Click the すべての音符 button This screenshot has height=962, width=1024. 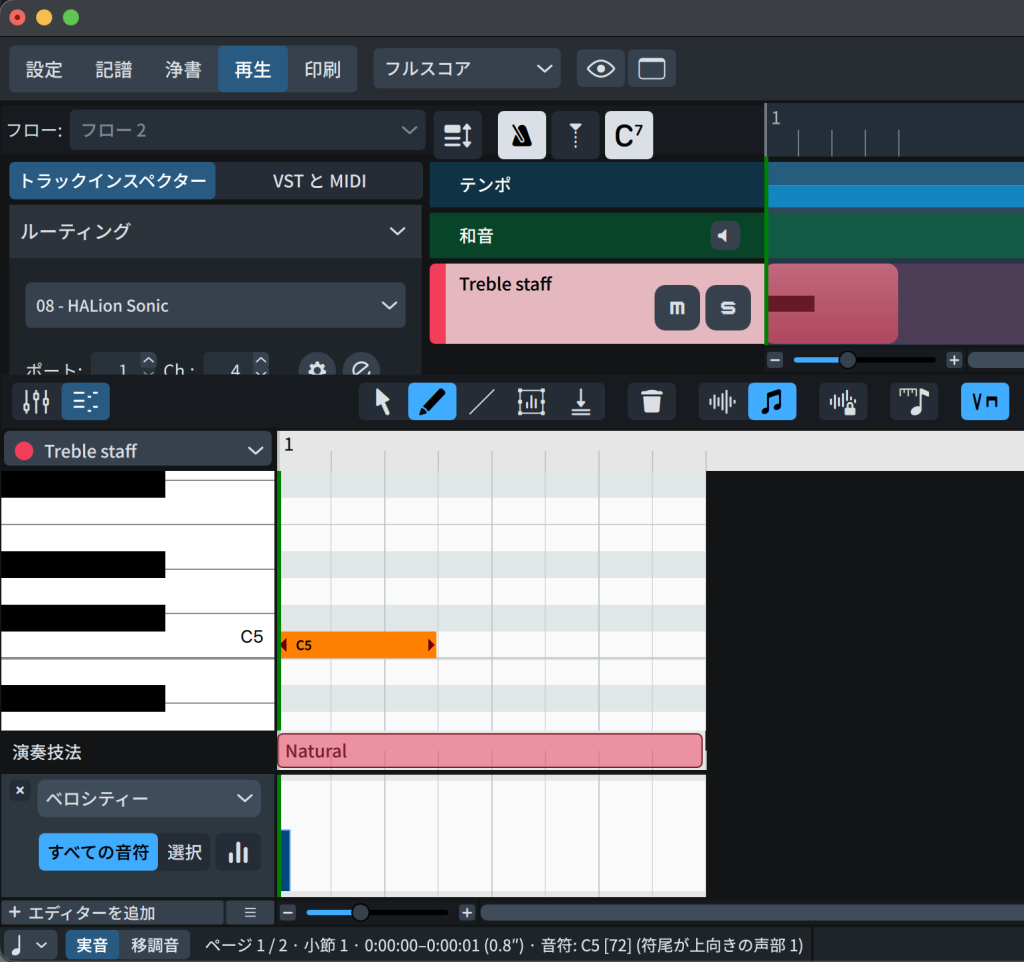[x=98, y=852]
